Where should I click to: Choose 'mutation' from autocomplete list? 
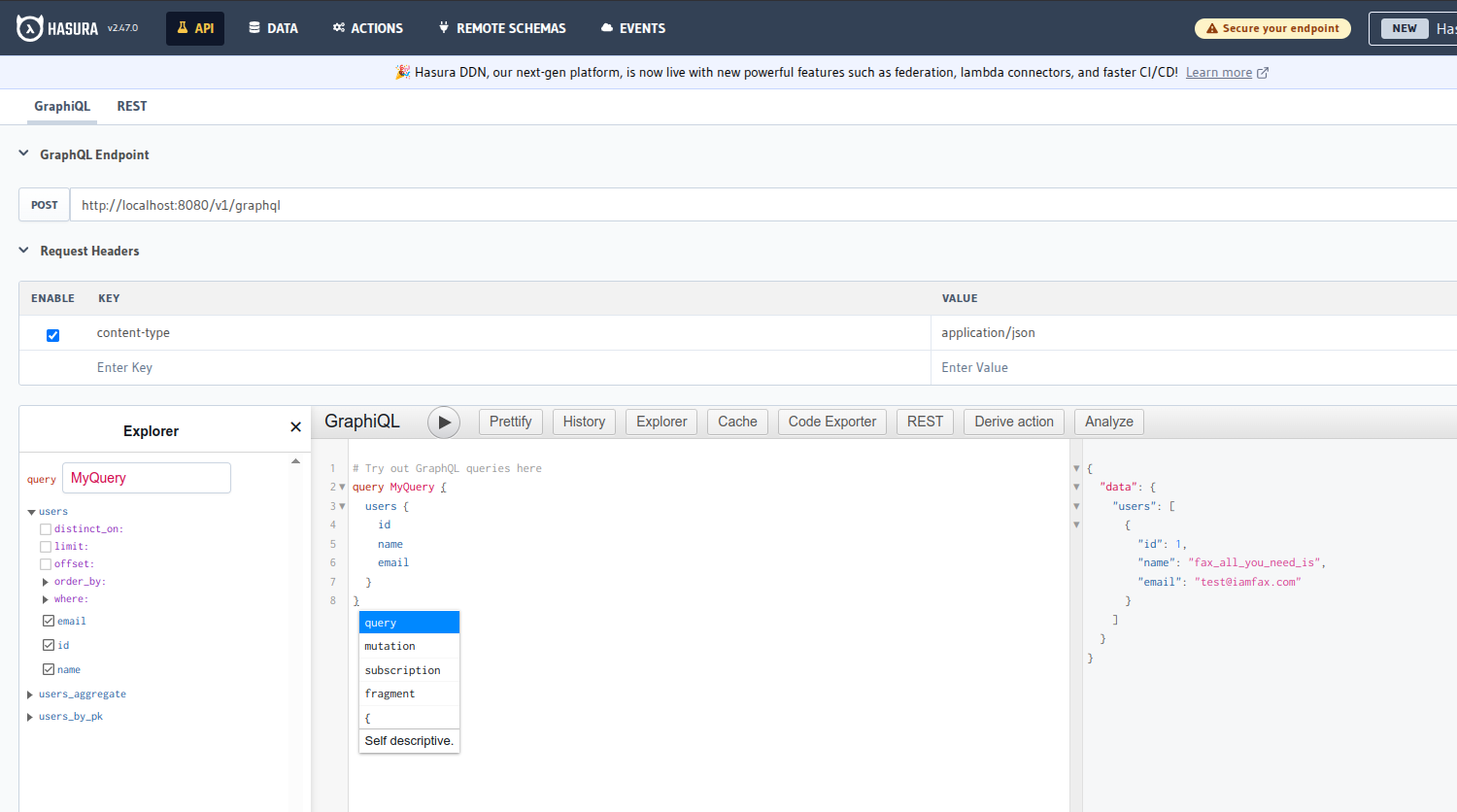pos(409,646)
